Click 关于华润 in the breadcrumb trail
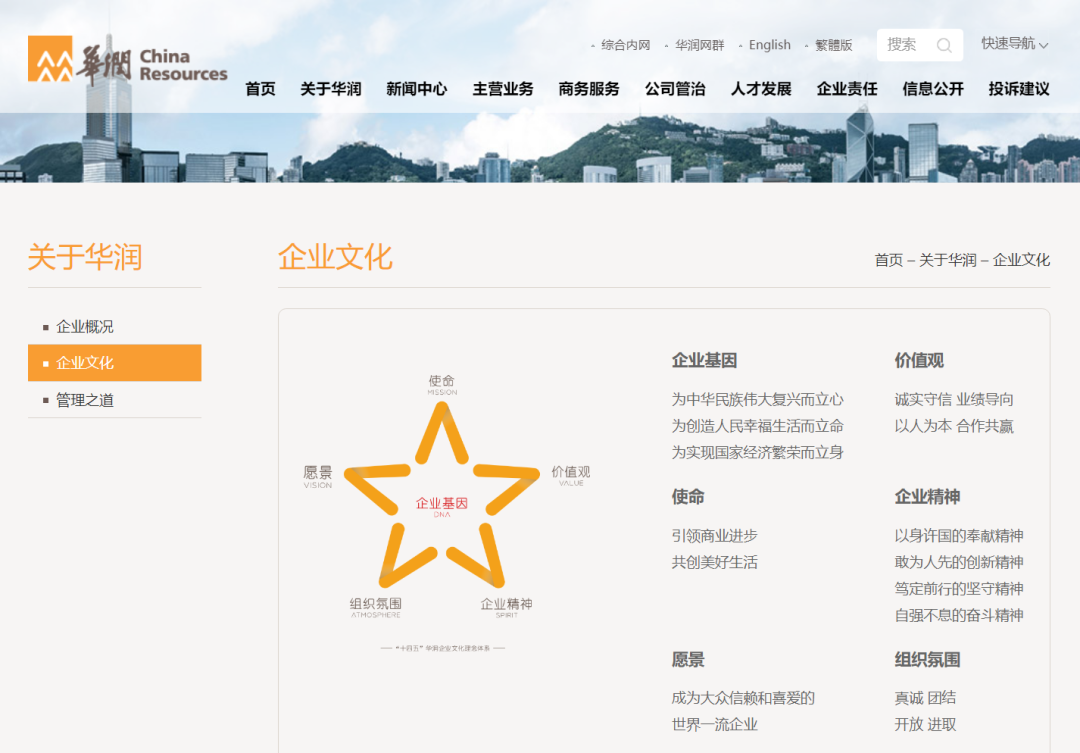This screenshot has width=1080, height=753. point(948,260)
